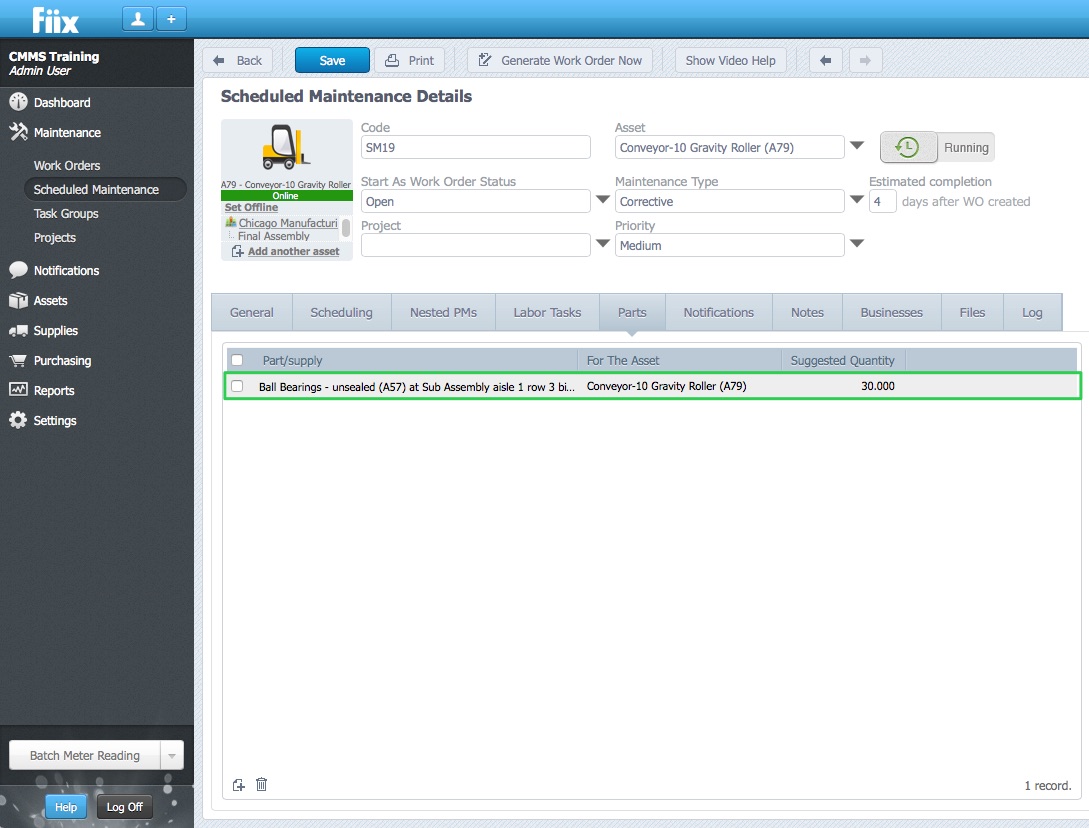
Task: Go to previous record arrow
Action: click(826, 60)
